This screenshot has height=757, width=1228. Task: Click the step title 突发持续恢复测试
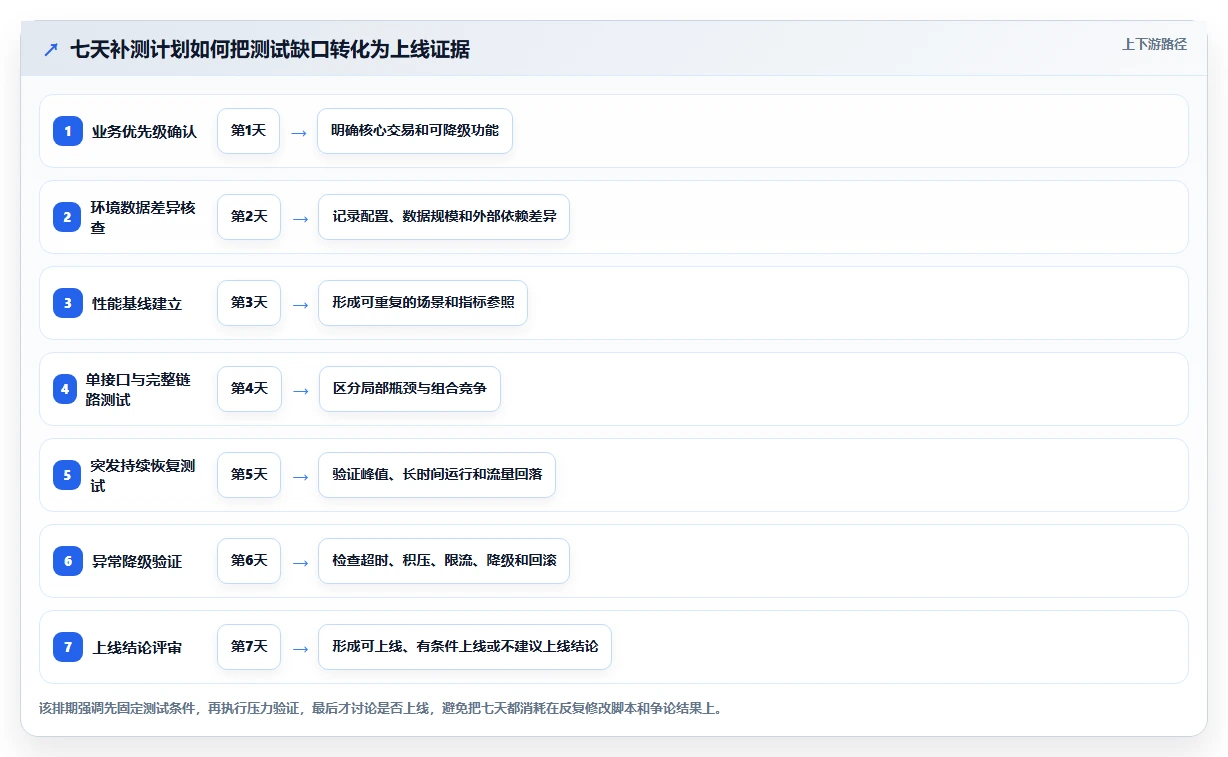pyautogui.click(x=143, y=475)
